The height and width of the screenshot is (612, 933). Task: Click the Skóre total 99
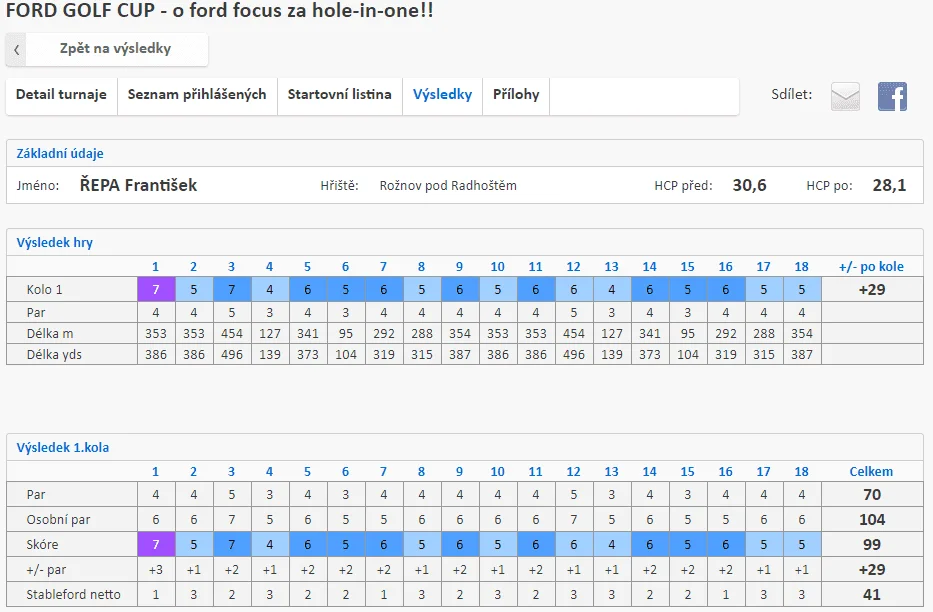click(872, 545)
